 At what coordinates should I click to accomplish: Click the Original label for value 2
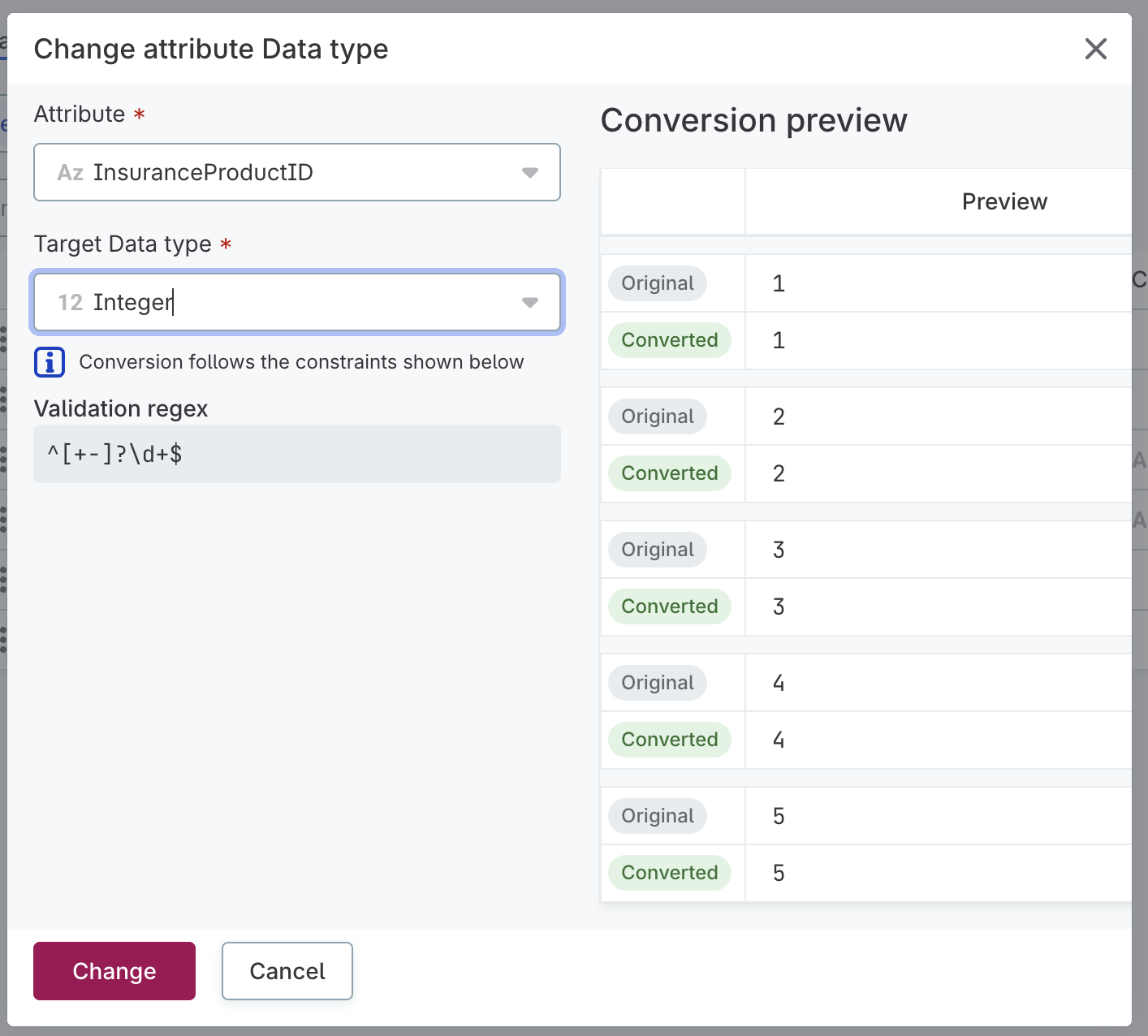[657, 416]
